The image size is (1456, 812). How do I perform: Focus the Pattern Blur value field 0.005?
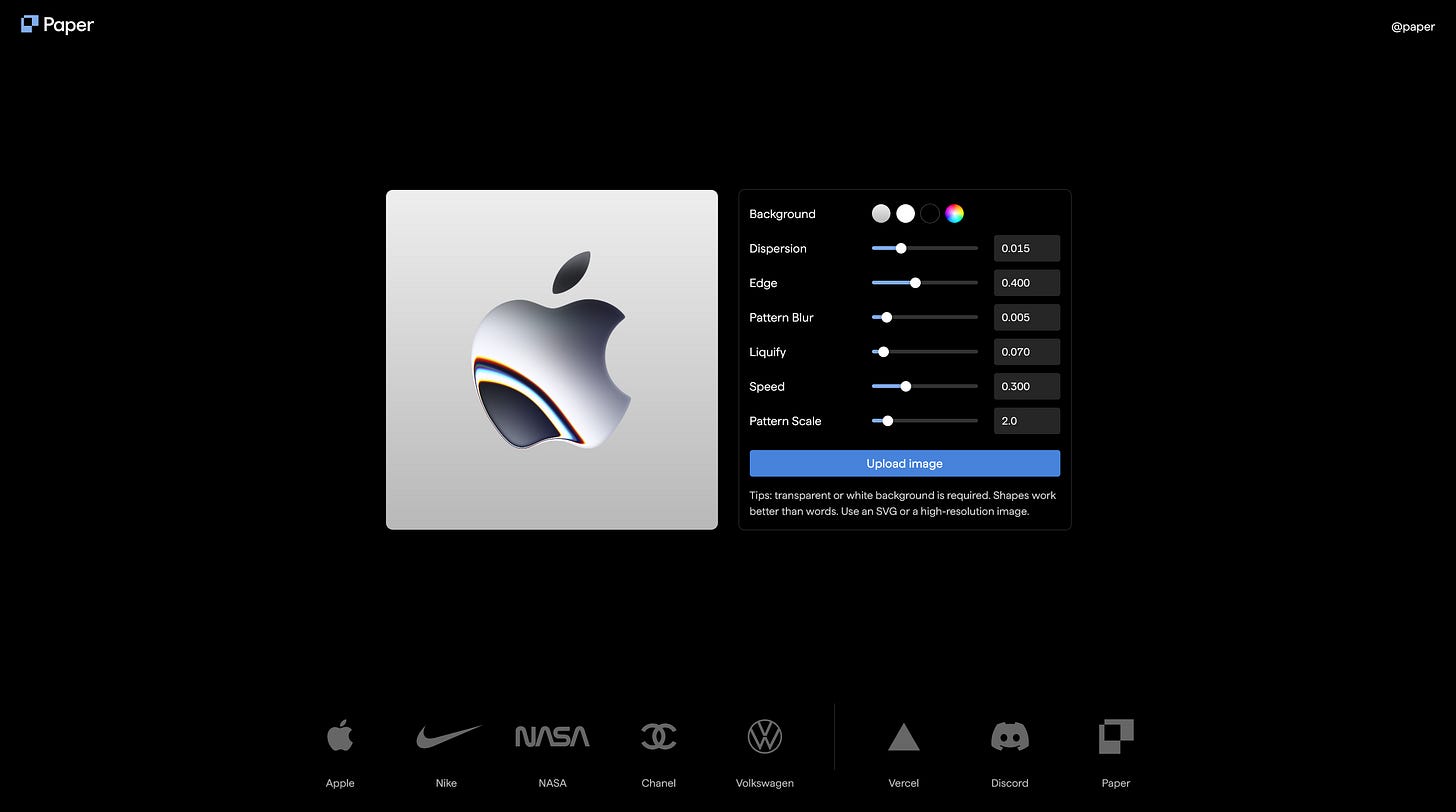pyautogui.click(x=1027, y=317)
